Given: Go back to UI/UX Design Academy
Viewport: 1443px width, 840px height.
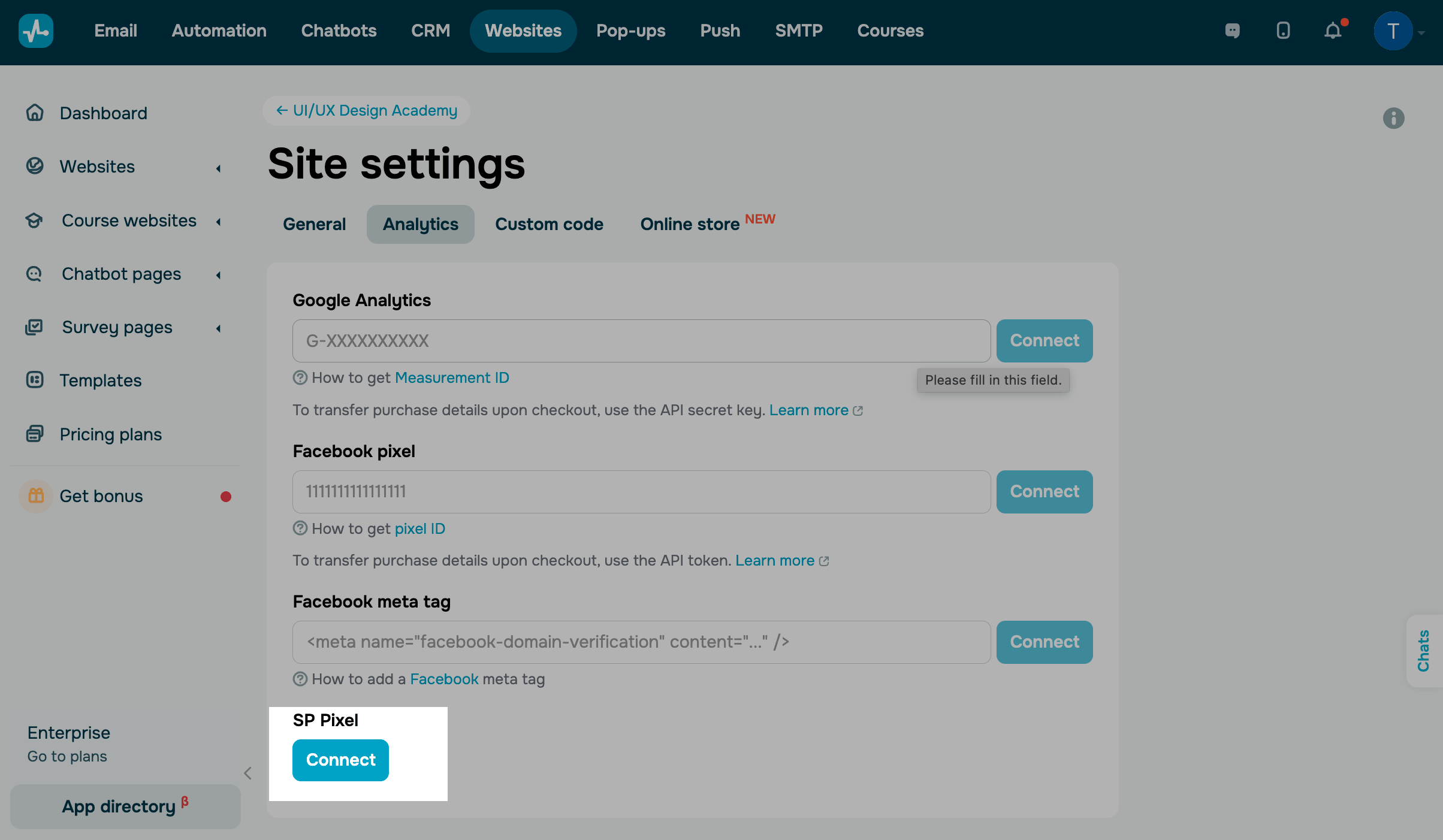Looking at the screenshot, I should pos(366,111).
